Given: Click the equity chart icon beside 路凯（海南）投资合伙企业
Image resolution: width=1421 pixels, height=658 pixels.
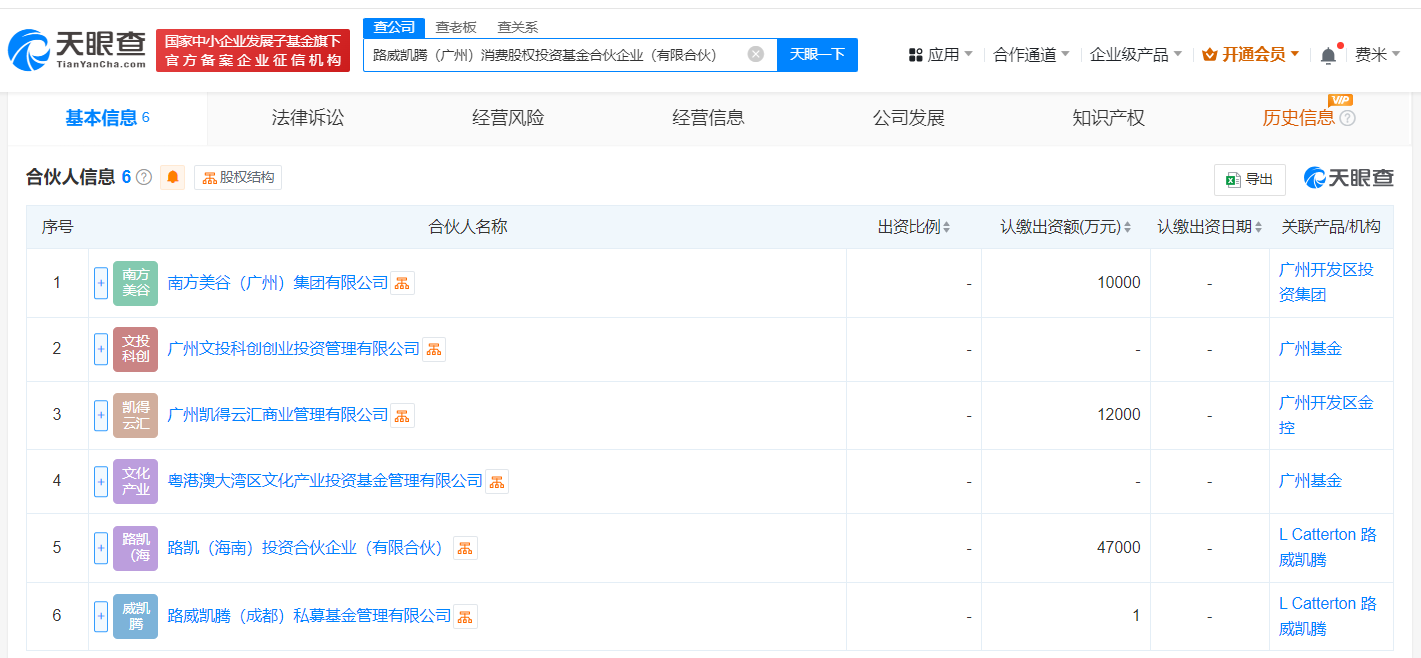Looking at the screenshot, I should pyautogui.click(x=465, y=547).
